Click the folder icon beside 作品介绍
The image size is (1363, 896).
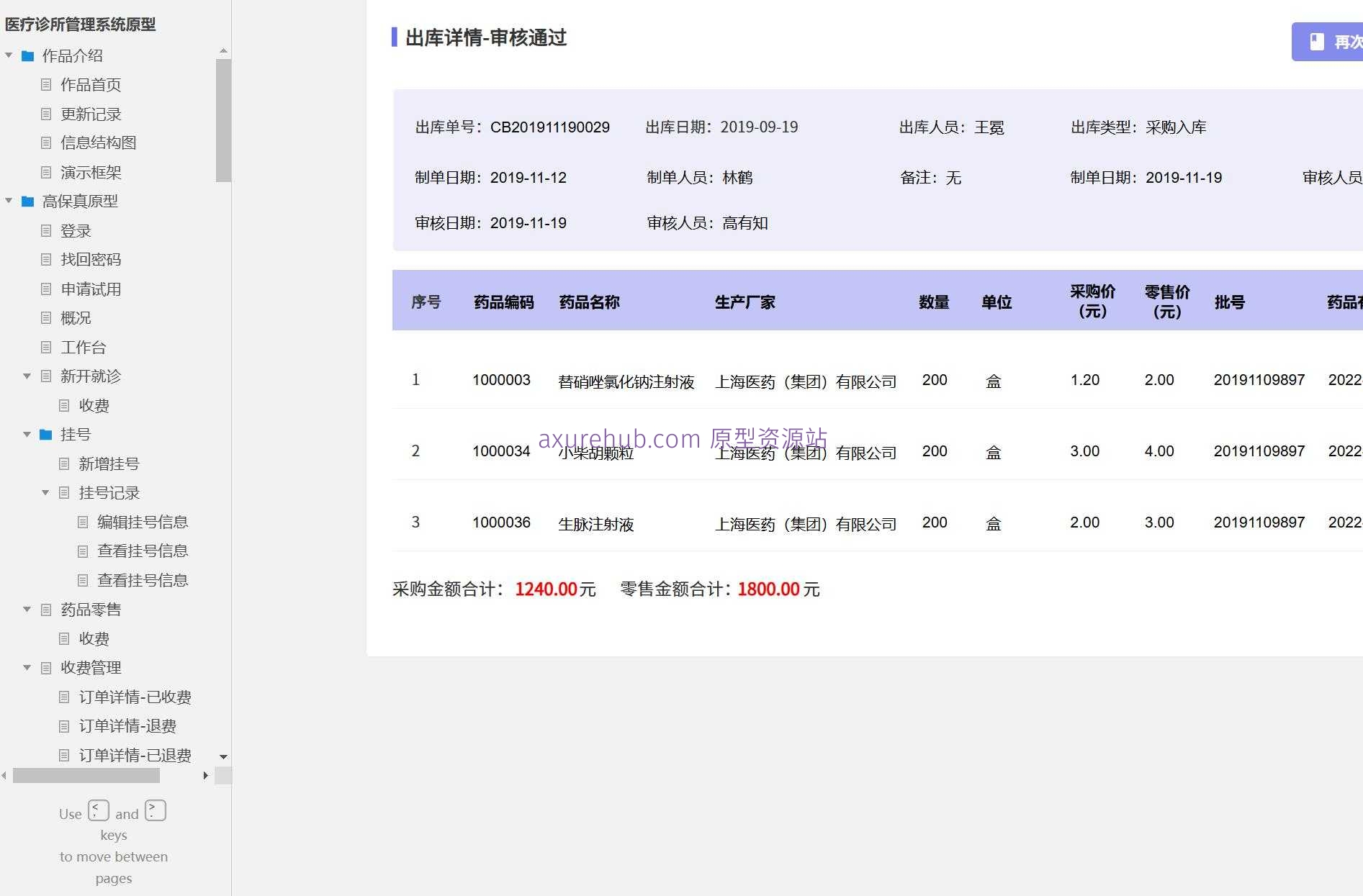point(27,55)
